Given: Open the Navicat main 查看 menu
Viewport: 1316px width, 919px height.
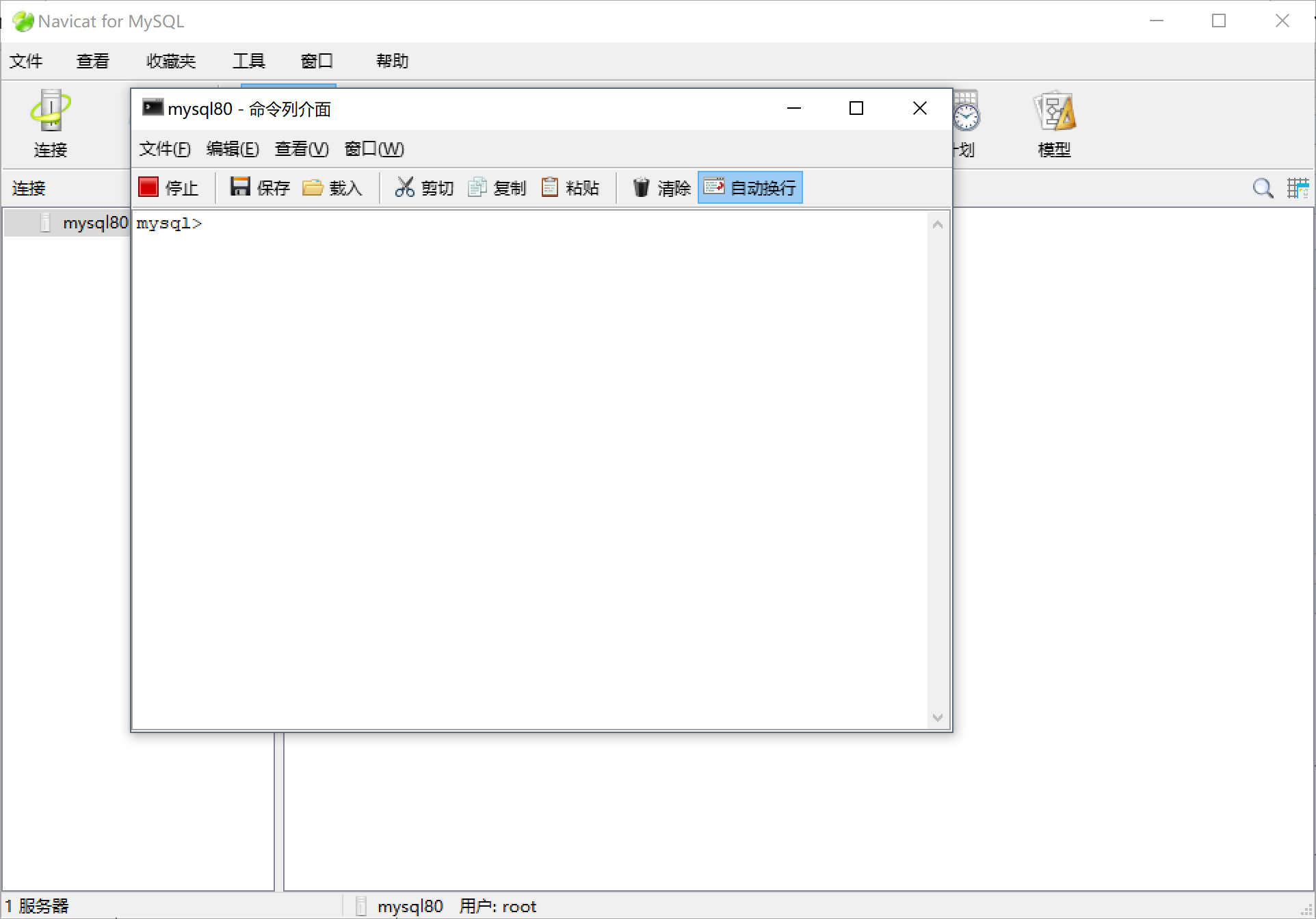Looking at the screenshot, I should pos(93,61).
